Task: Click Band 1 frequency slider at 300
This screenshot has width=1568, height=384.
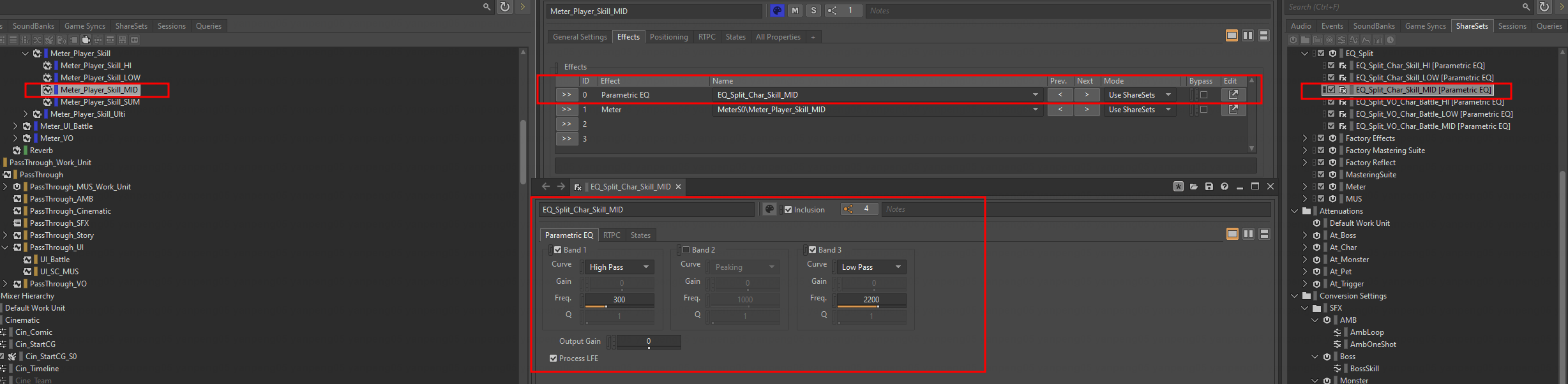Action: pos(619,299)
